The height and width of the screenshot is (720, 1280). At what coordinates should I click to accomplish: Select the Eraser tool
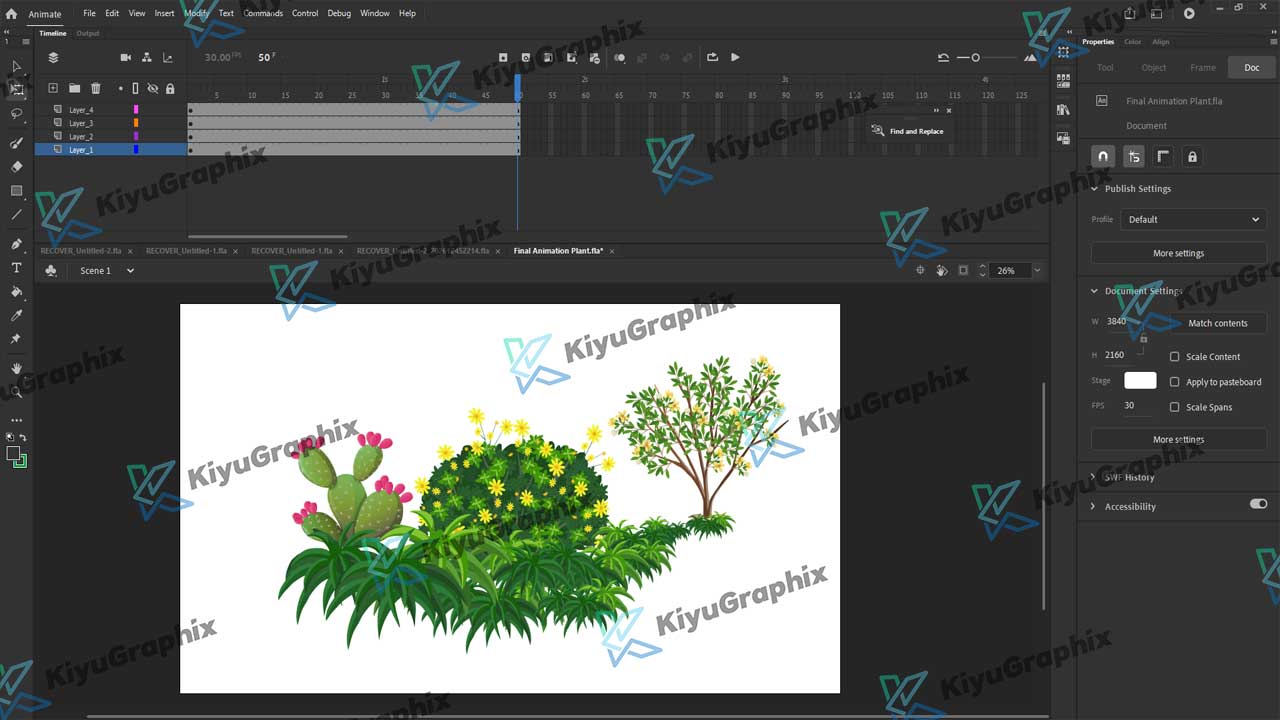click(16, 166)
